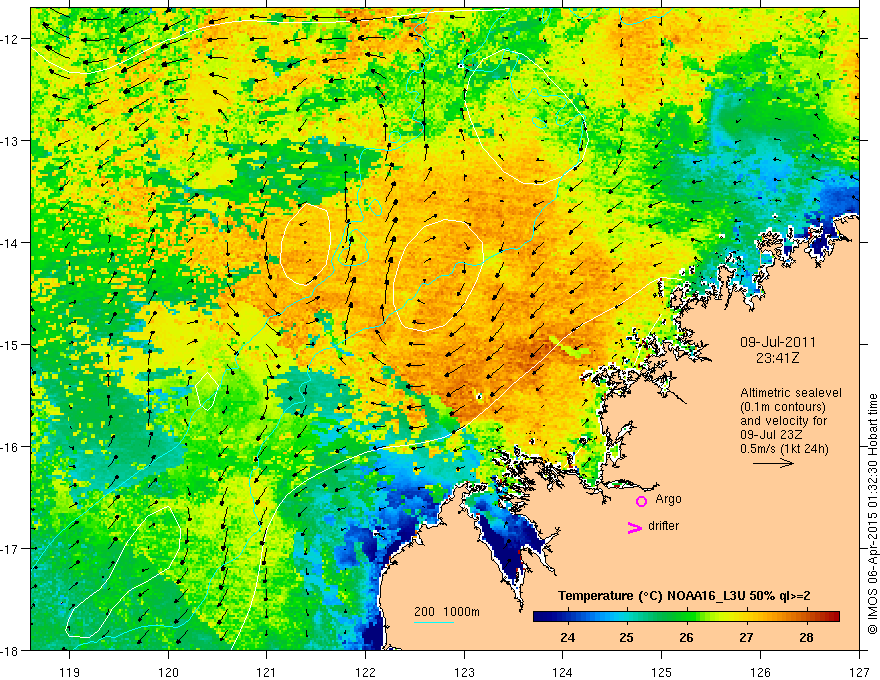Click the 'Altimetric sealevel' text line

pos(791,393)
